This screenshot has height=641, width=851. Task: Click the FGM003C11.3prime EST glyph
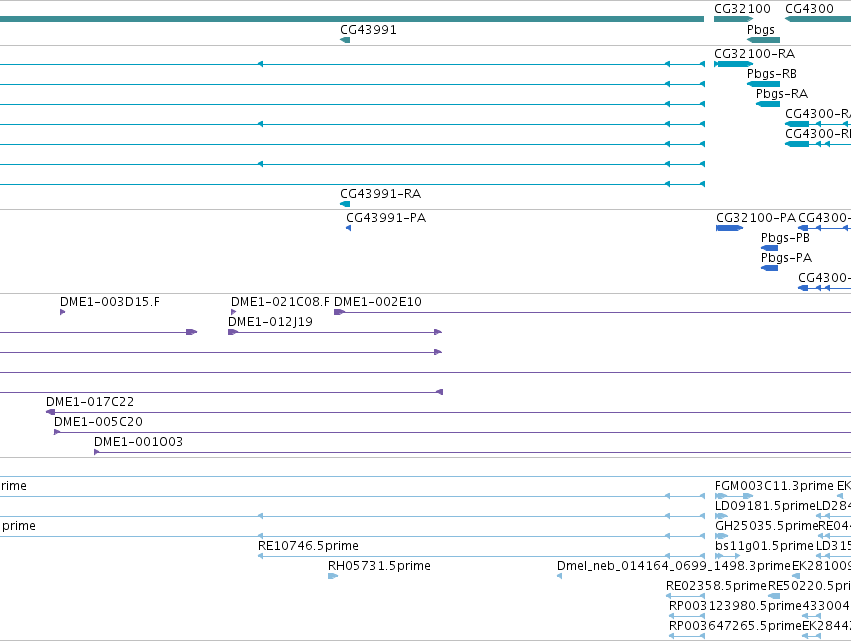pyautogui.click(x=734, y=496)
